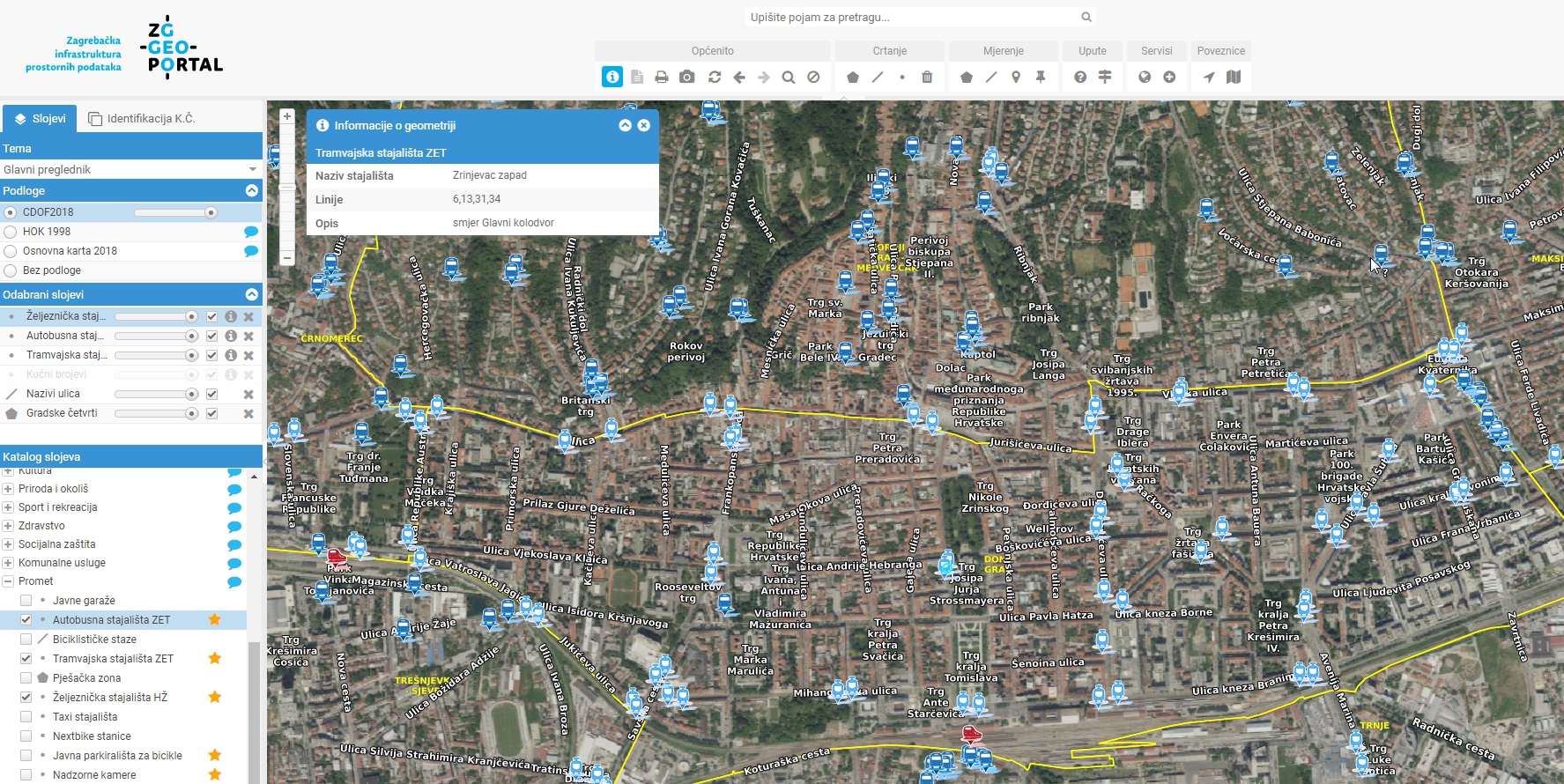Click the camera snapshot icon
Viewport: 1564px width, 784px height.
[x=686, y=78]
